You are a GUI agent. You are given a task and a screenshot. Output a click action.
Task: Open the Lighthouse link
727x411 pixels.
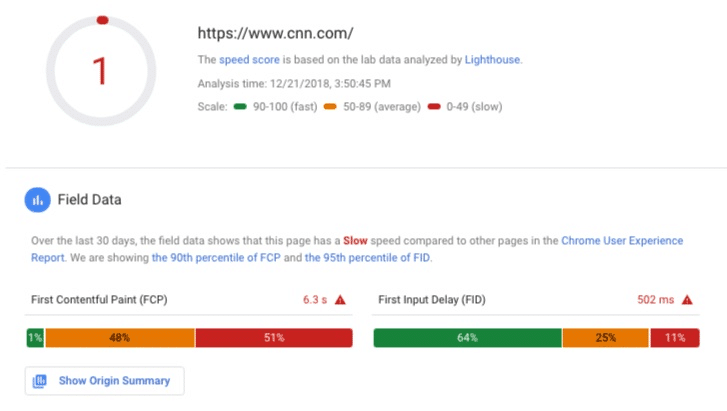point(492,60)
